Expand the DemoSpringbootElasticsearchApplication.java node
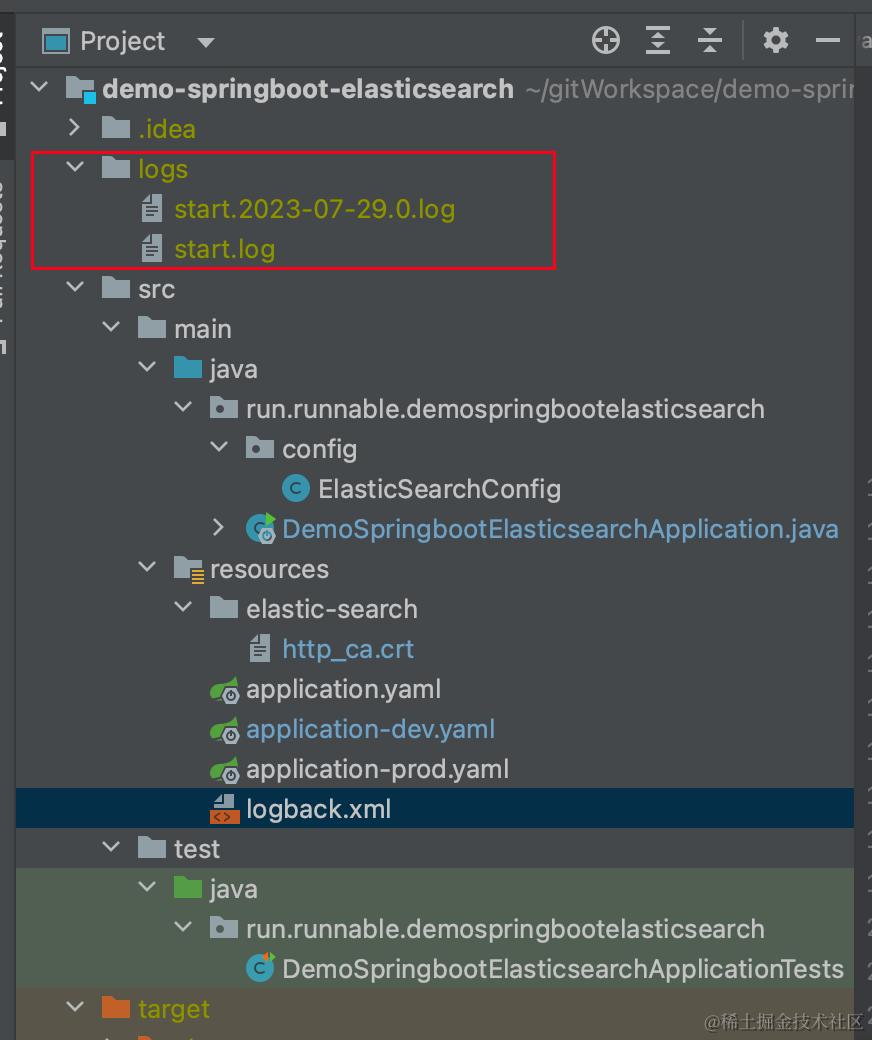The height and width of the screenshot is (1040, 872). [219, 527]
